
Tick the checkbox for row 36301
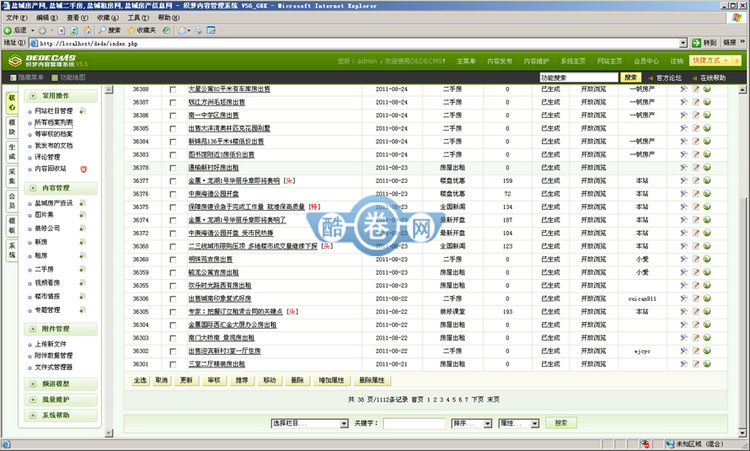tap(173, 364)
